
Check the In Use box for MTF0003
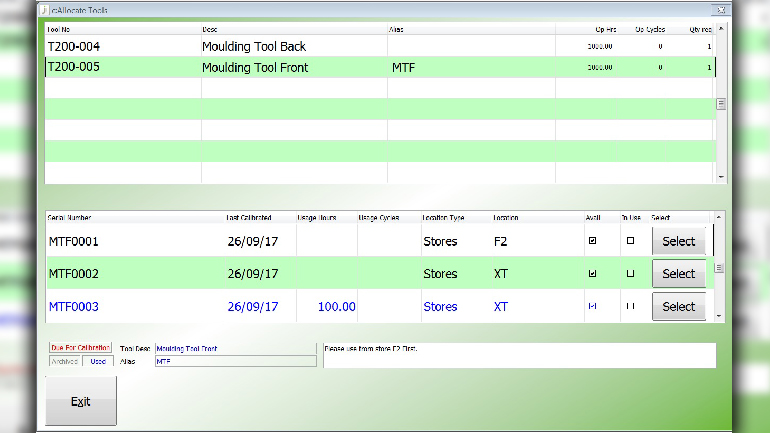(629, 306)
